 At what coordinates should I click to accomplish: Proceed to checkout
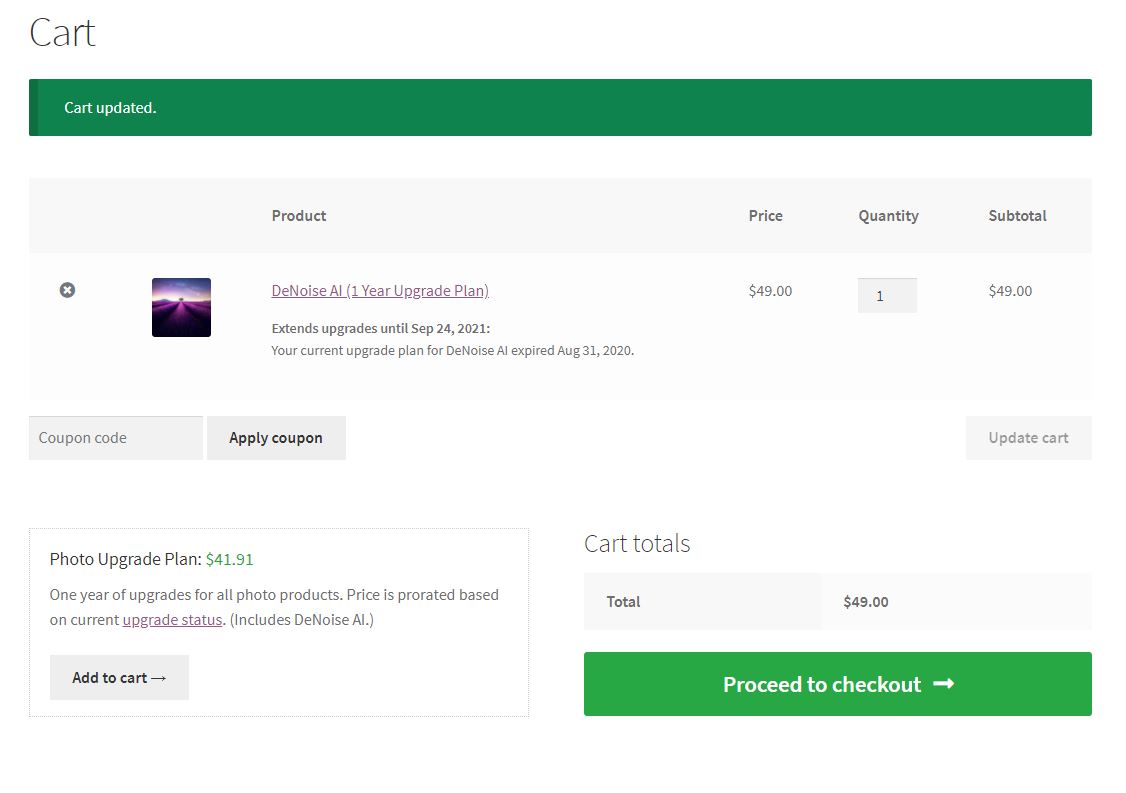(837, 684)
